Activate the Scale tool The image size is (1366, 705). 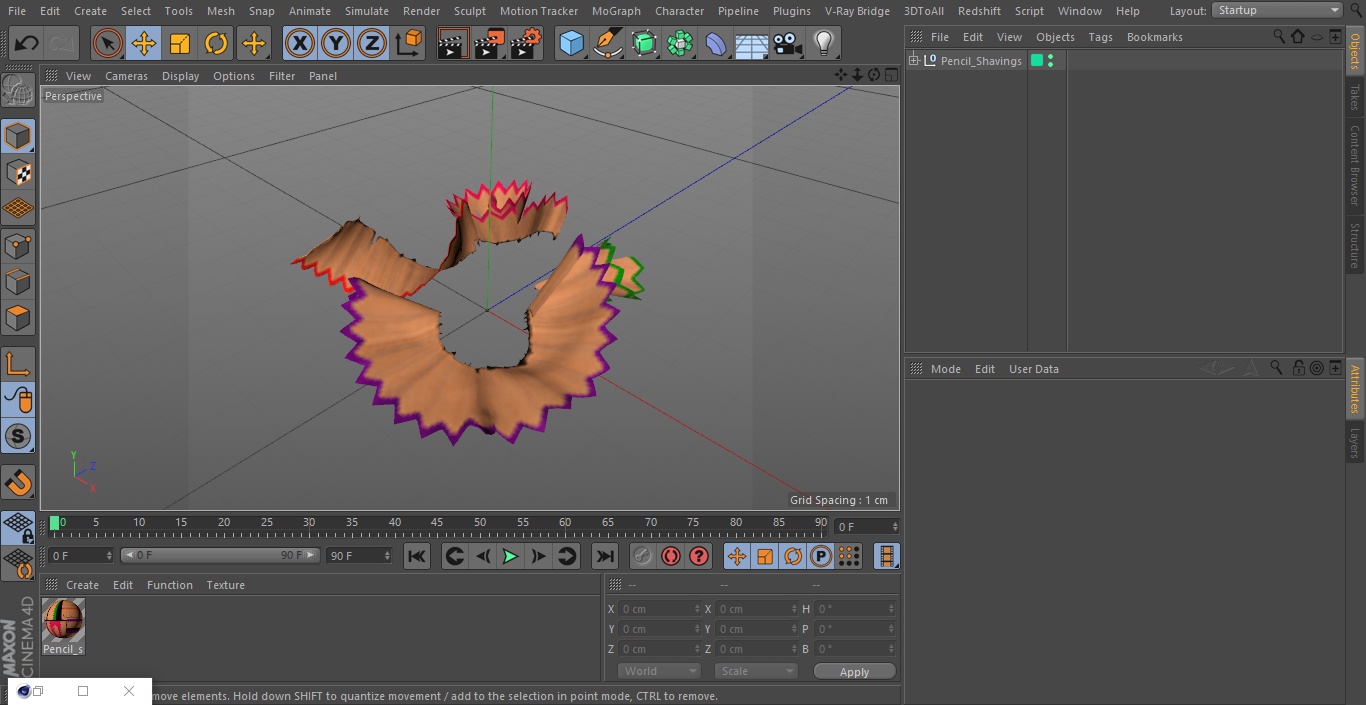[x=180, y=44]
